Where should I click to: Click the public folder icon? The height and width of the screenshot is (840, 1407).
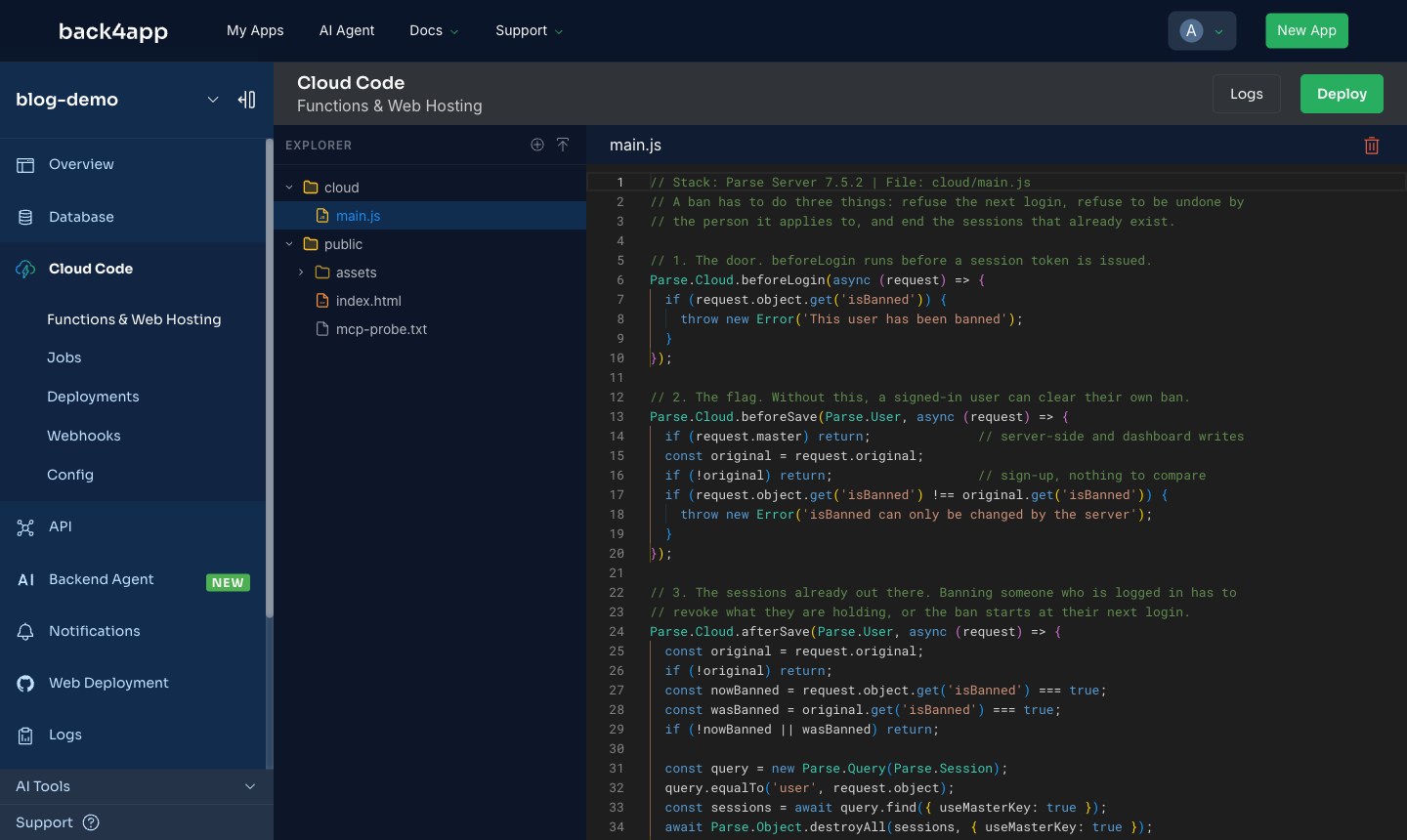tap(311, 244)
